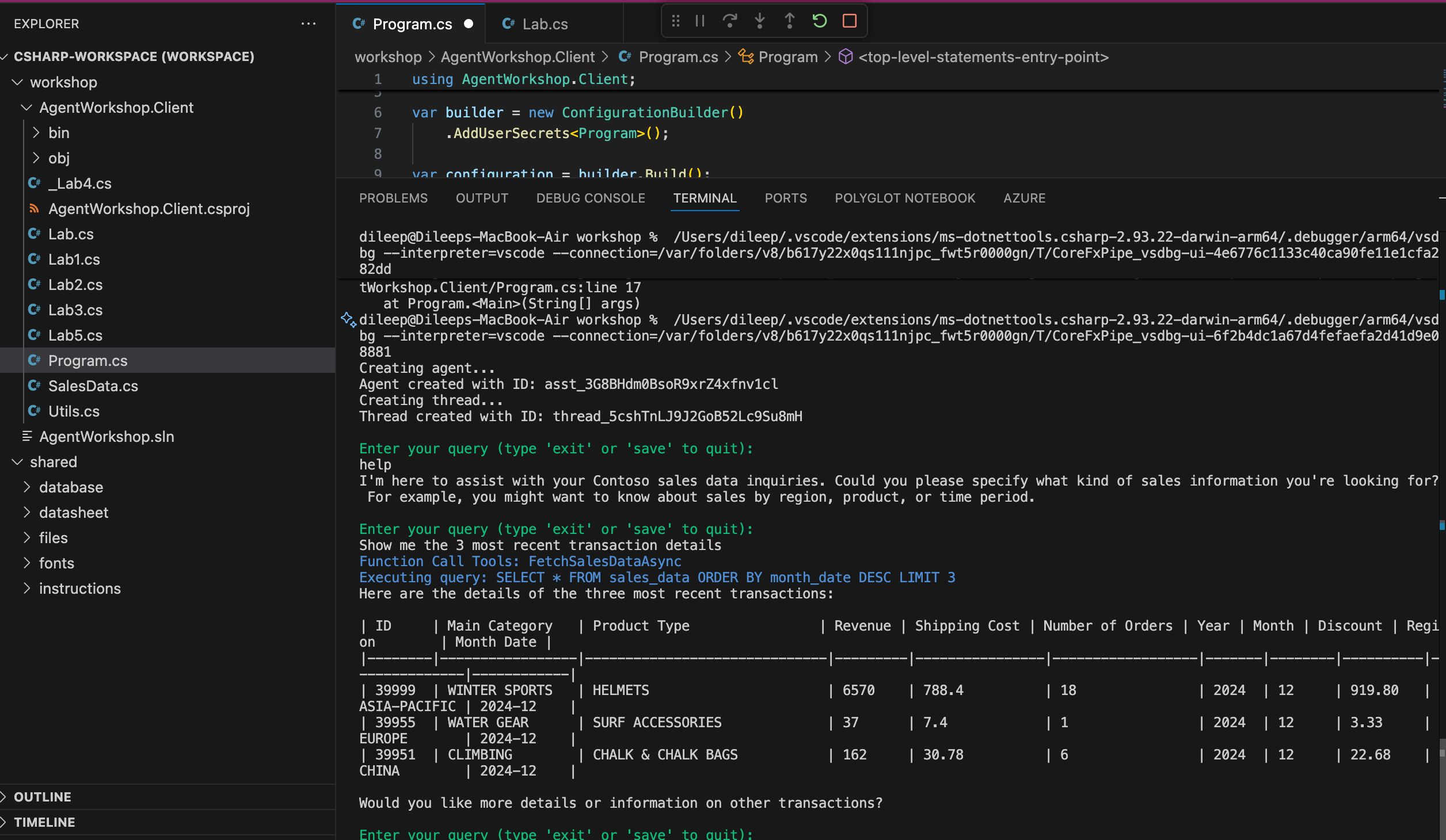Viewport: 1446px width, 840px height.
Task: Restart the debug session
Action: point(820,21)
